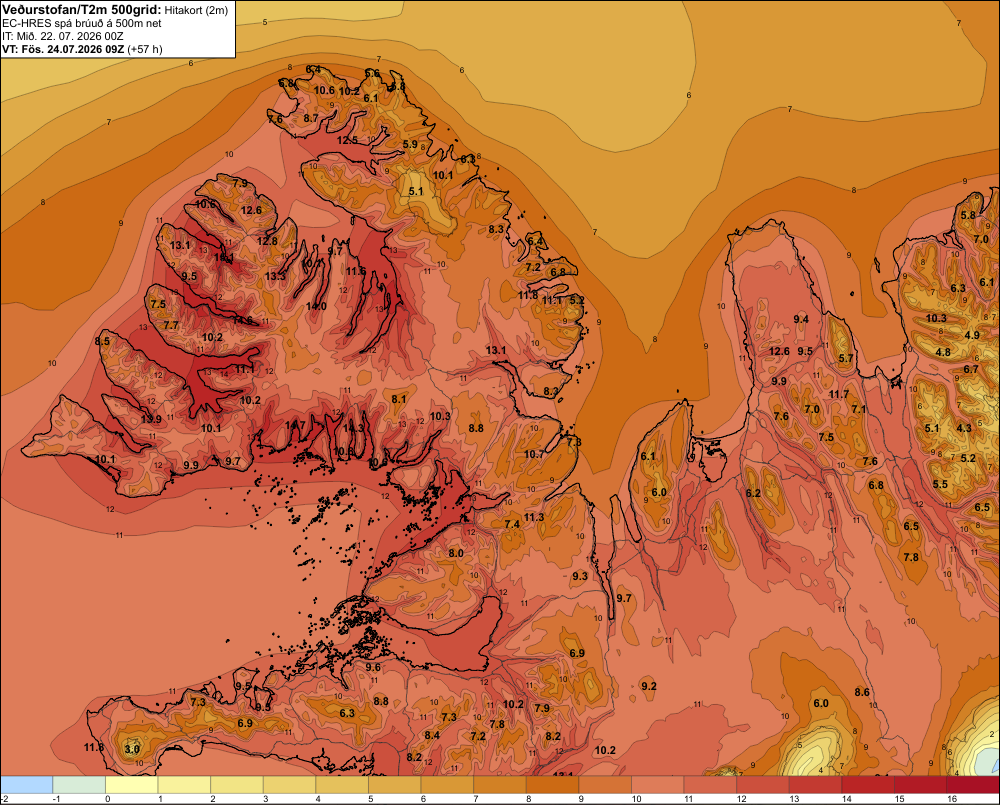Click the 14.7 temperature value
Screen dimensions: 1000x805
coord(295,425)
